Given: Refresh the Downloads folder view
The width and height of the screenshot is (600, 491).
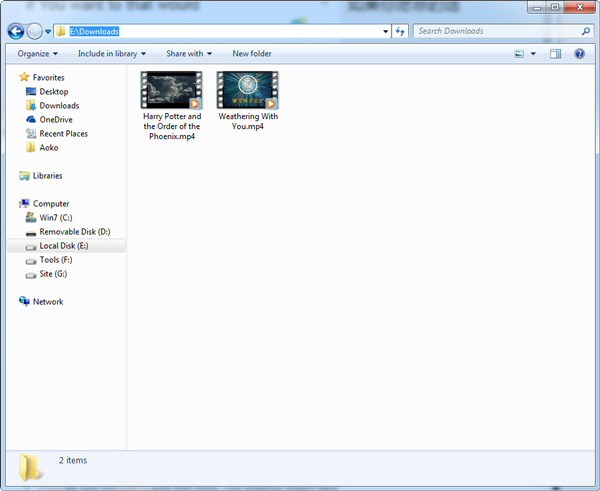Looking at the screenshot, I should (x=400, y=31).
